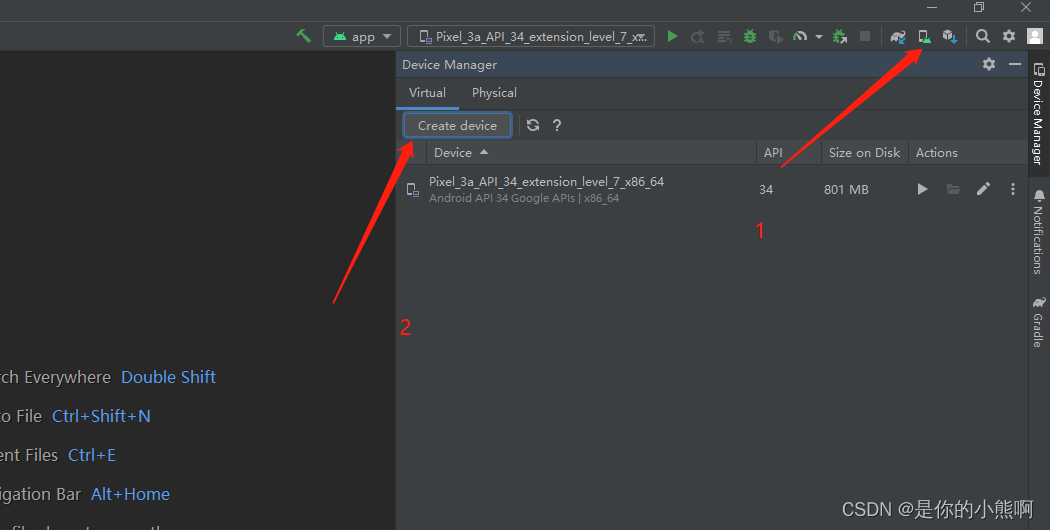Sync project with Gradle files elephant icon
1050x530 pixels.
tap(898, 36)
